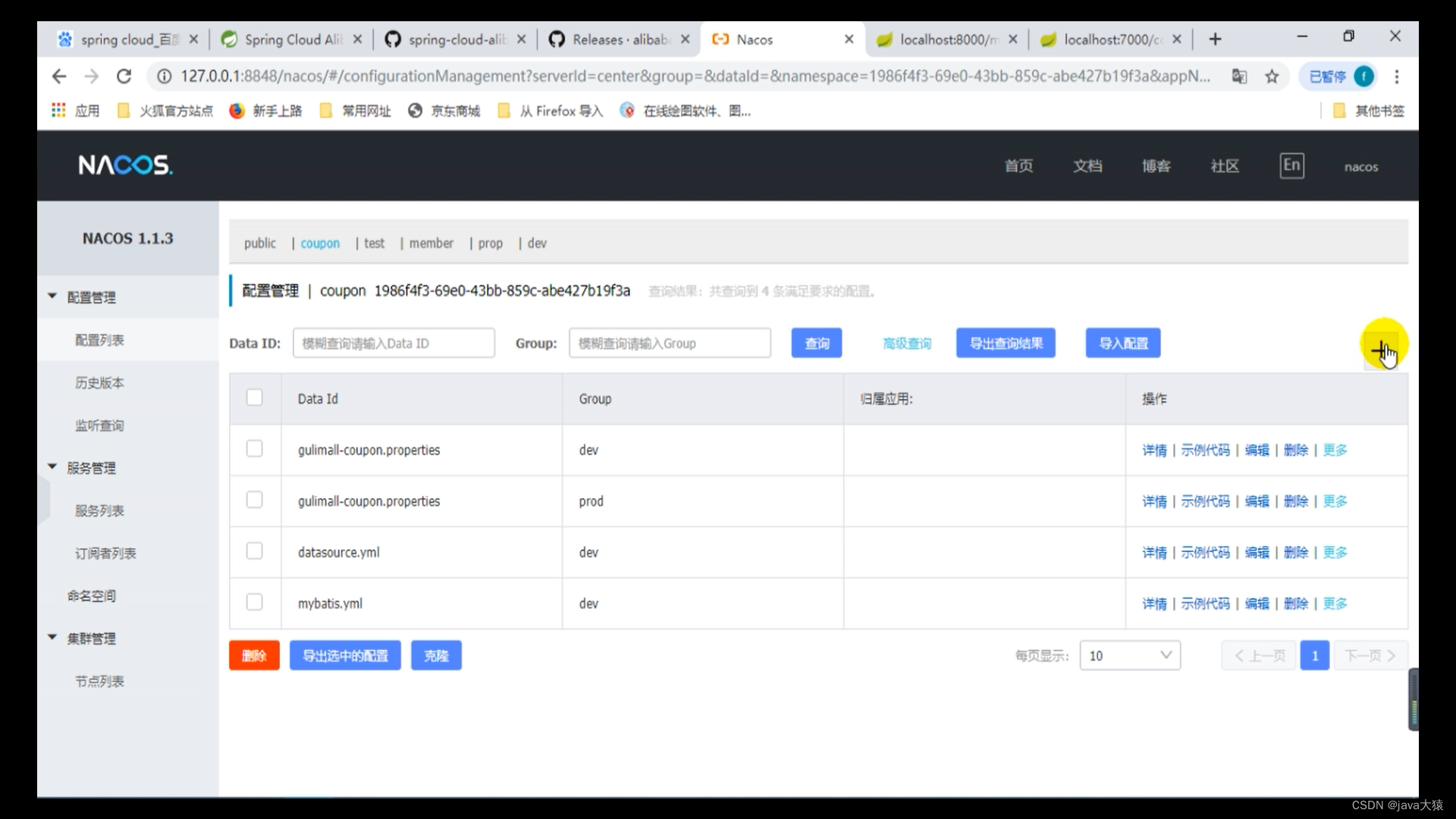Collapse the 集群管理 sidebar section
The height and width of the screenshot is (819, 1456).
tap(52, 638)
